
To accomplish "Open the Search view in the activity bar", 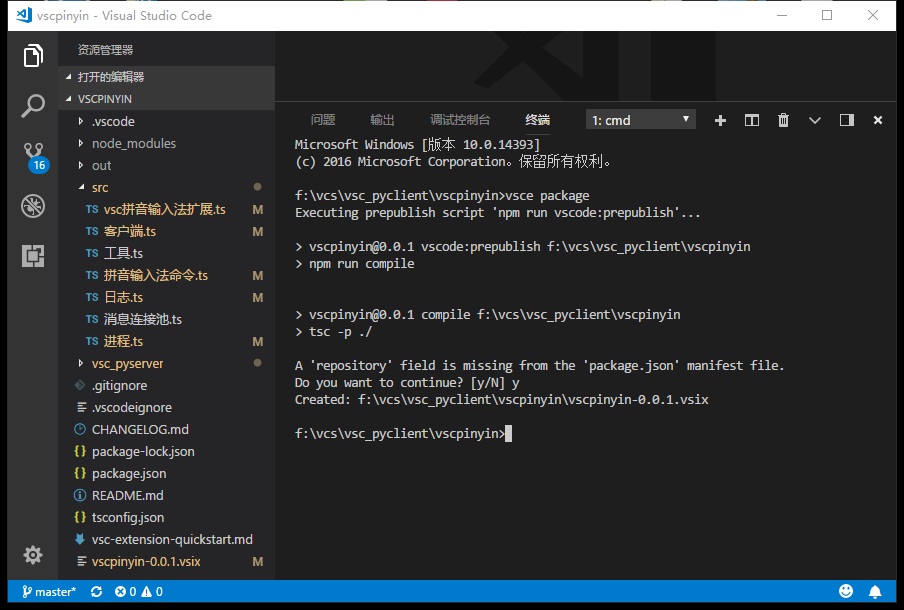I will (x=33, y=104).
